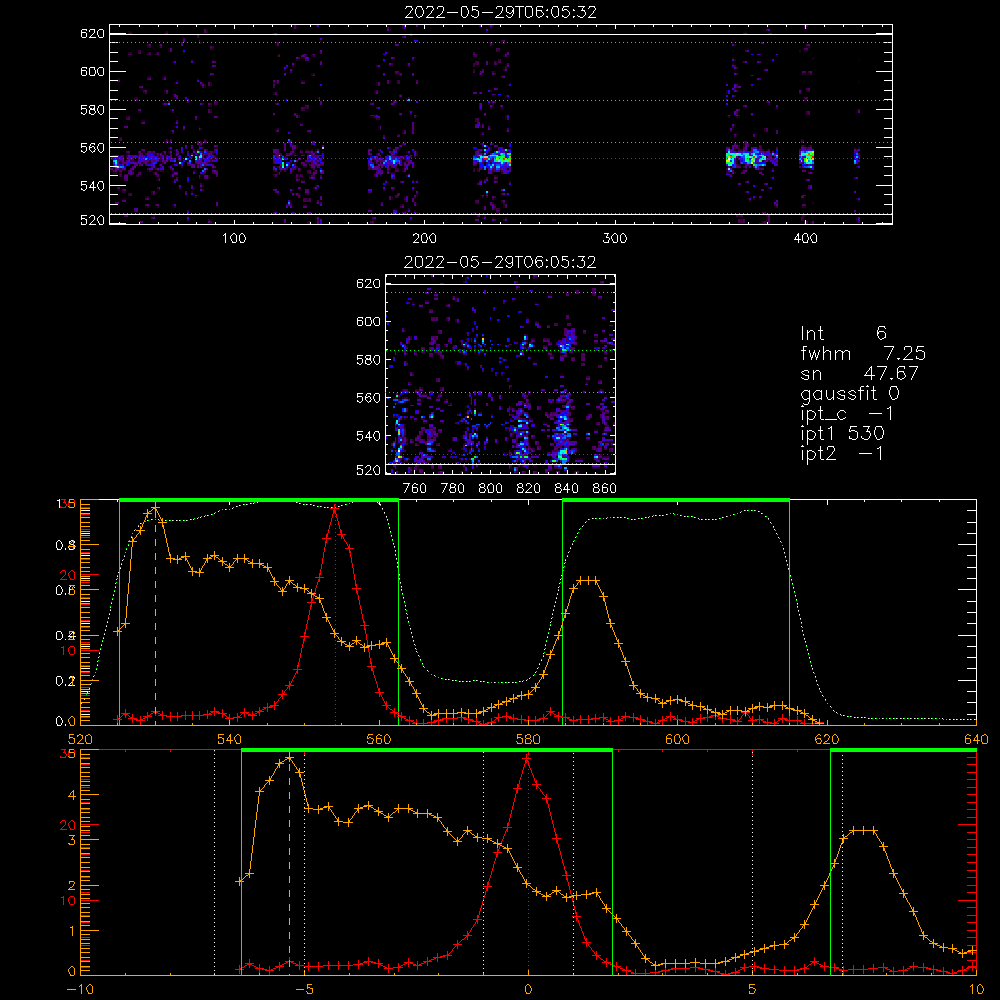The image size is (1000, 1000).
Task: Select the "gaussfit 0" parameter line
Action: pyautogui.click(x=849, y=393)
